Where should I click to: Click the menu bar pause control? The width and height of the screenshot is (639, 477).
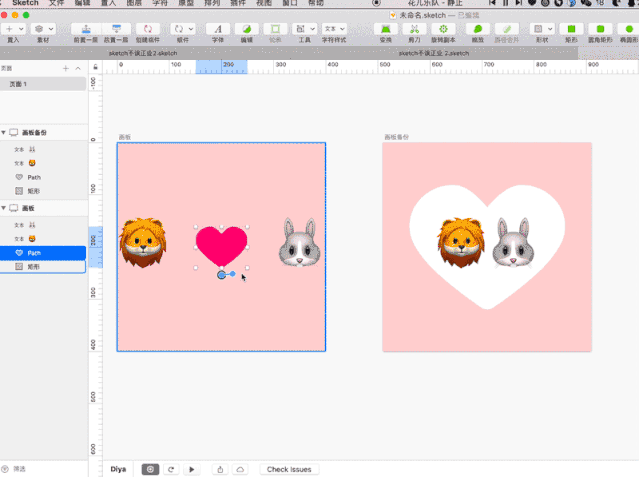pos(506,3)
